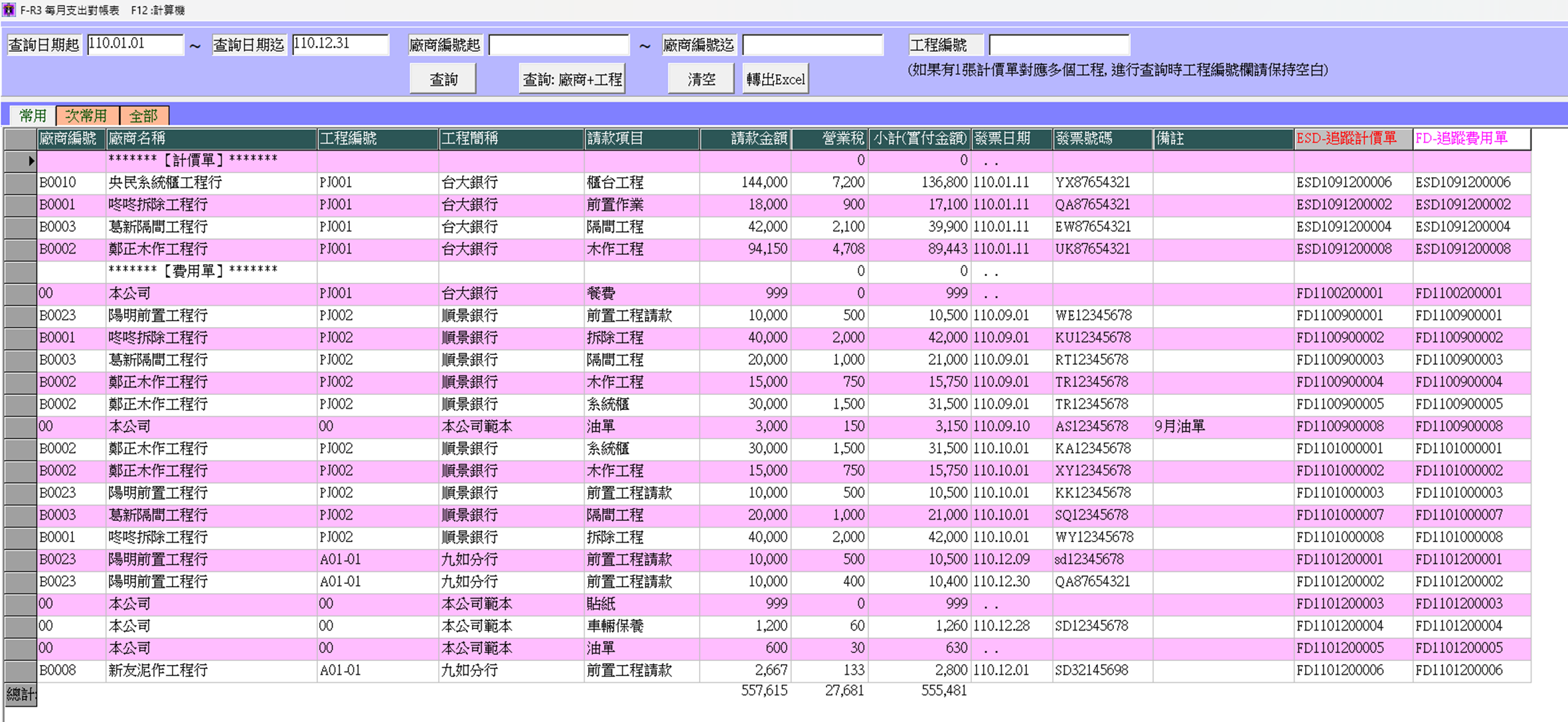Click the amount 2,667 cell
This screenshot has width=1568, height=722.
click(745, 670)
